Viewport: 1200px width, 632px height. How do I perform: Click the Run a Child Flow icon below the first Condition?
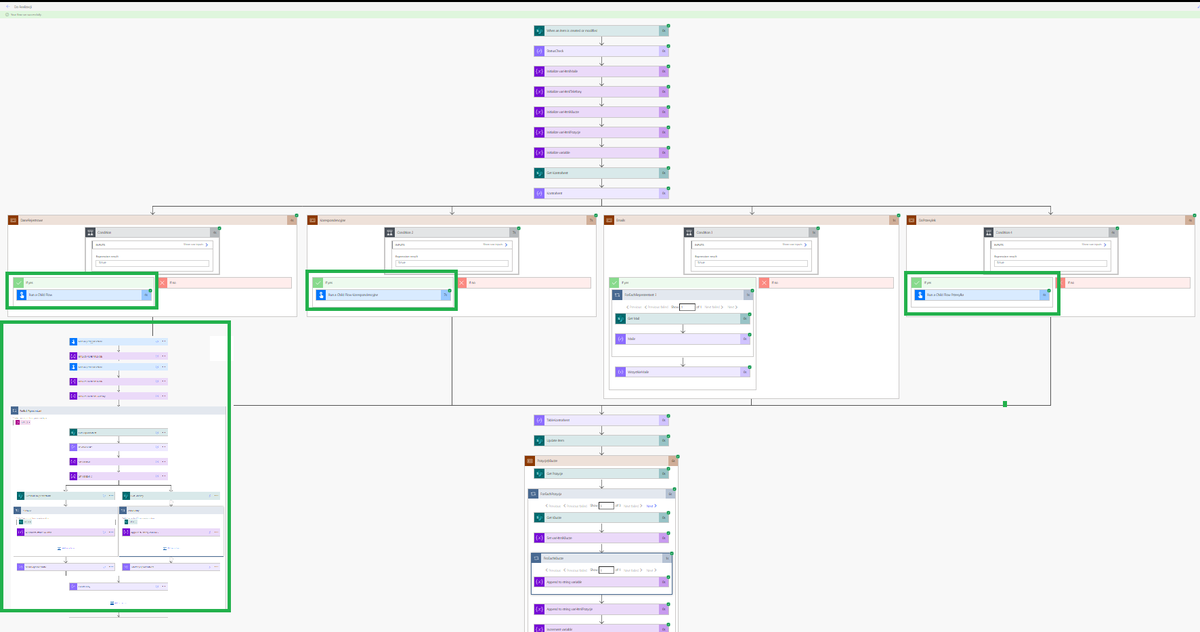click(22, 295)
